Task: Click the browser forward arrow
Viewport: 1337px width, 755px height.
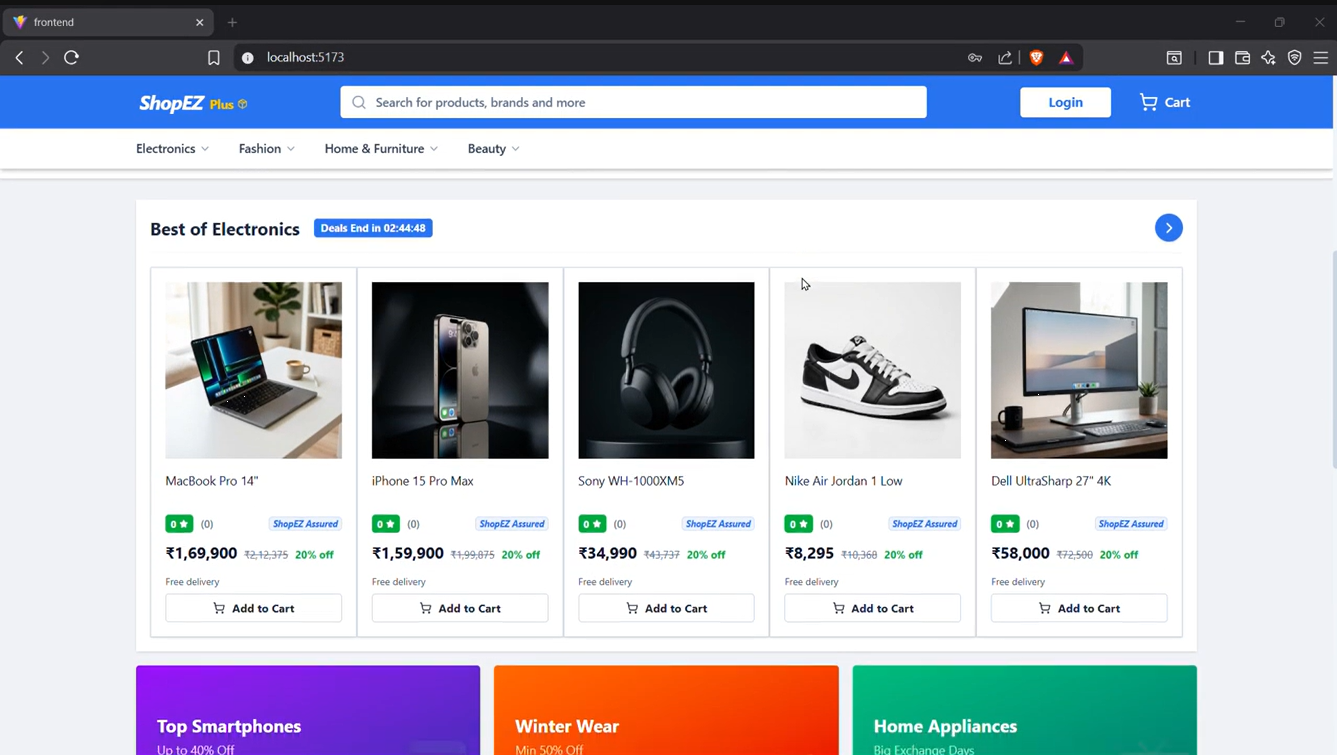Action: pyautogui.click(x=45, y=58)
